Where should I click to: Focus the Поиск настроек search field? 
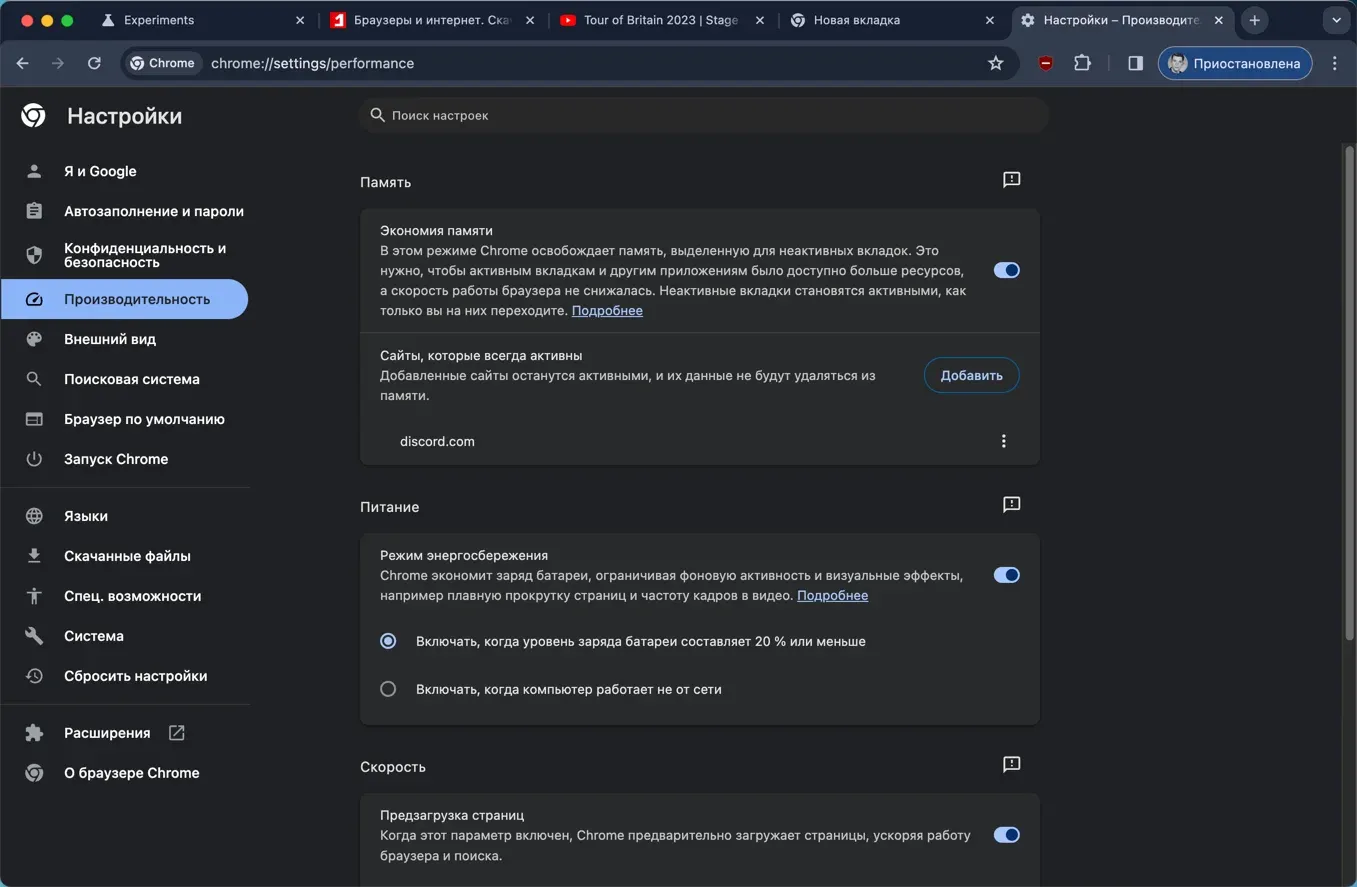(x=704, y=115)
